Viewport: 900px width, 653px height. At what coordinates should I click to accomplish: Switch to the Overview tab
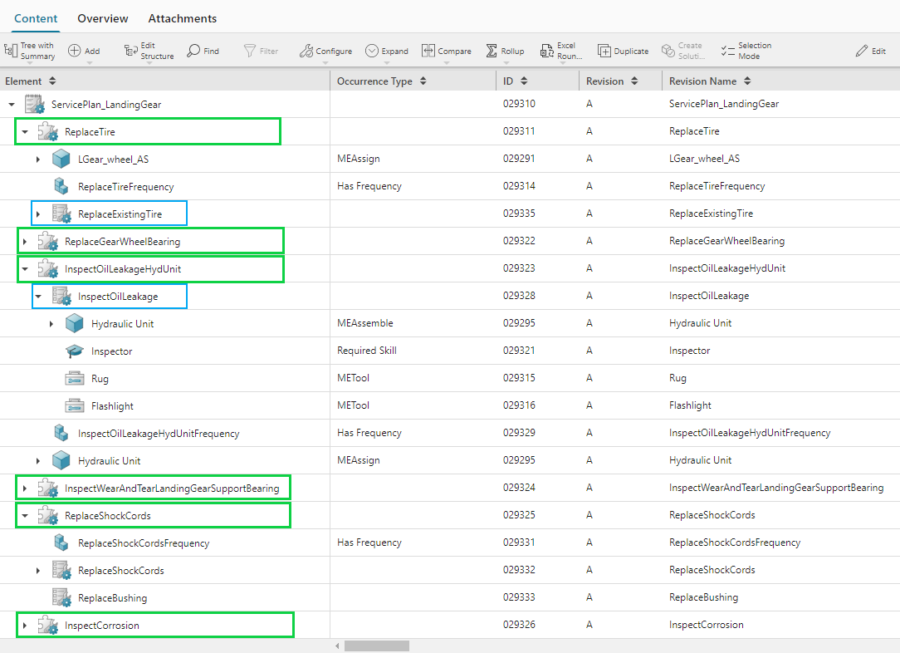[102, 18]
